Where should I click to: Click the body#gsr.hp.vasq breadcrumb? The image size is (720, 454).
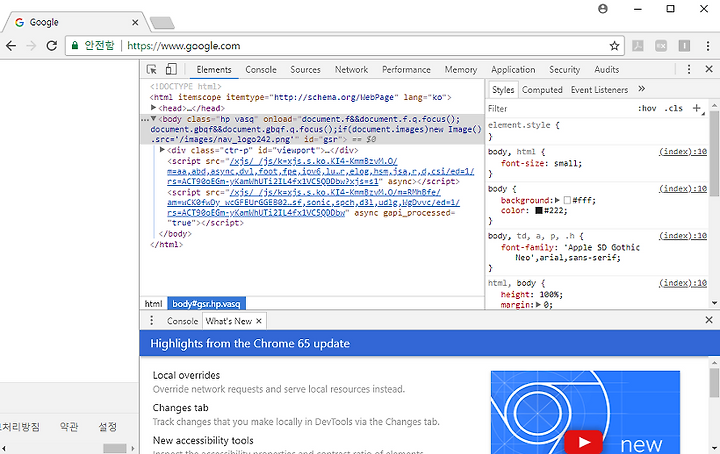click(206, 303)
